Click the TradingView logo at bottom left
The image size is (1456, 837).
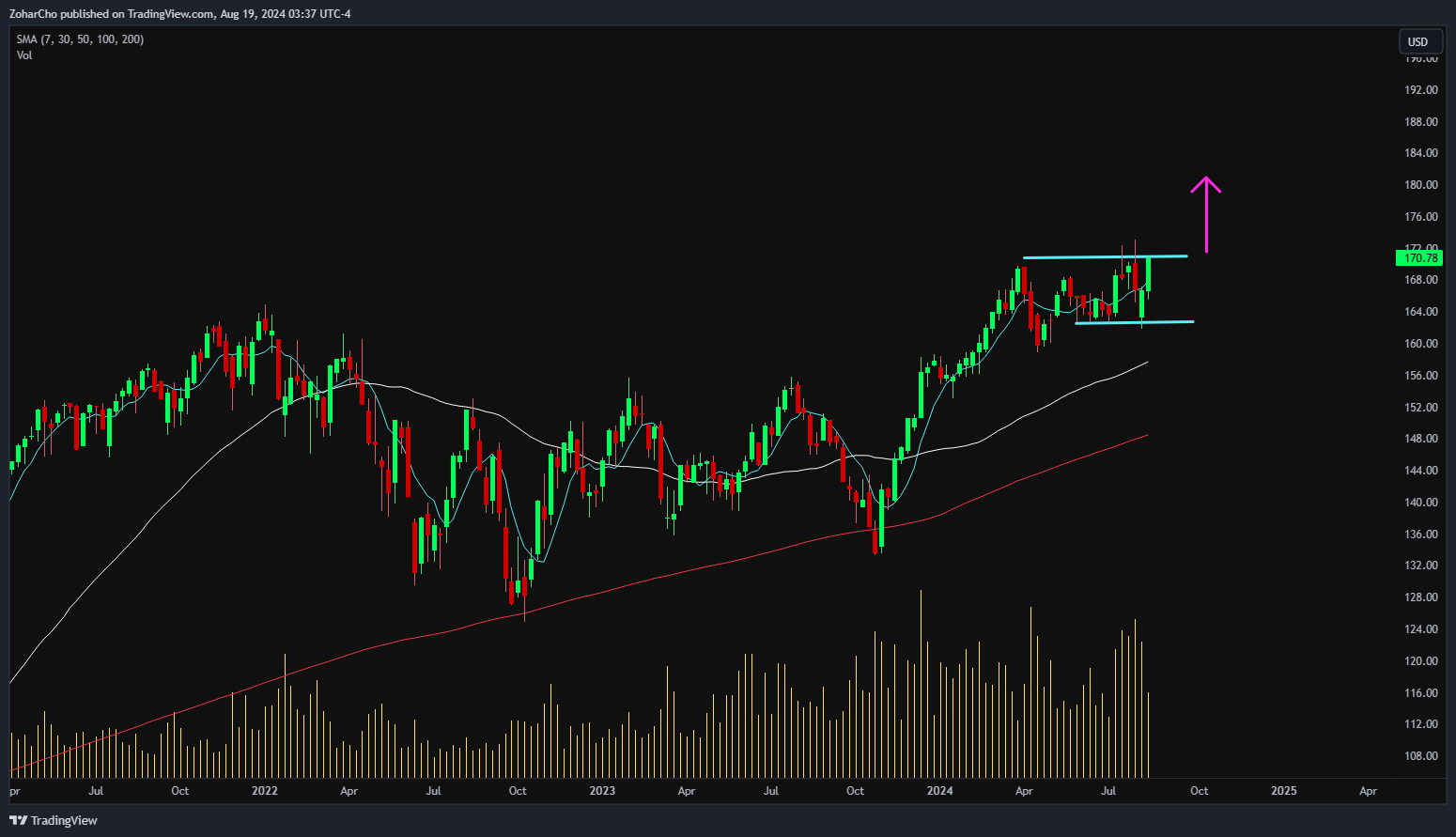click(x=54, y=820)
